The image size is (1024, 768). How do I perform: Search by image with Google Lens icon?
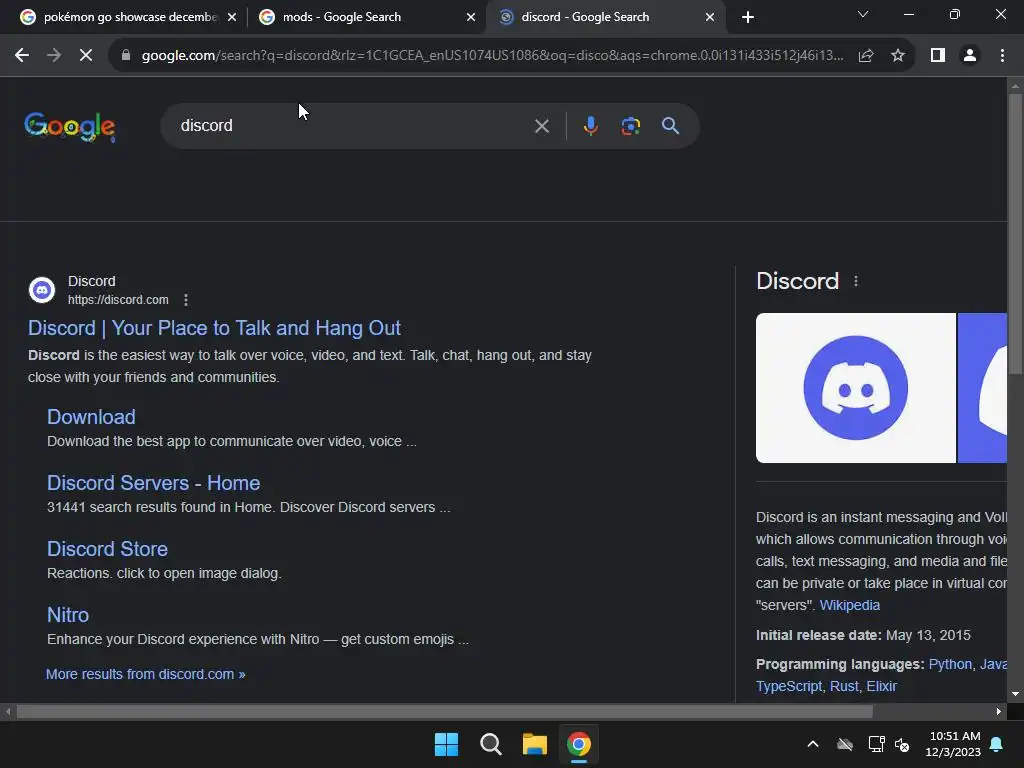[x=630, y=125]
